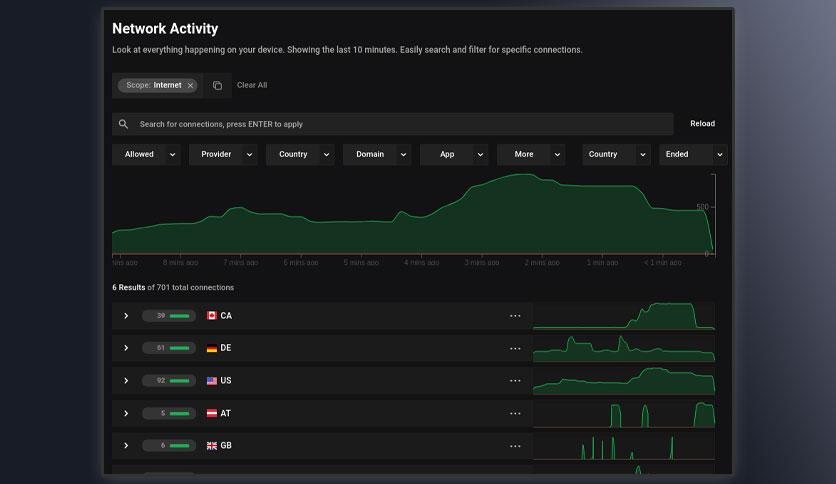Open the three-dot menu for DE
Viewport: 836px width, 484px height.
tap(515, 348)
